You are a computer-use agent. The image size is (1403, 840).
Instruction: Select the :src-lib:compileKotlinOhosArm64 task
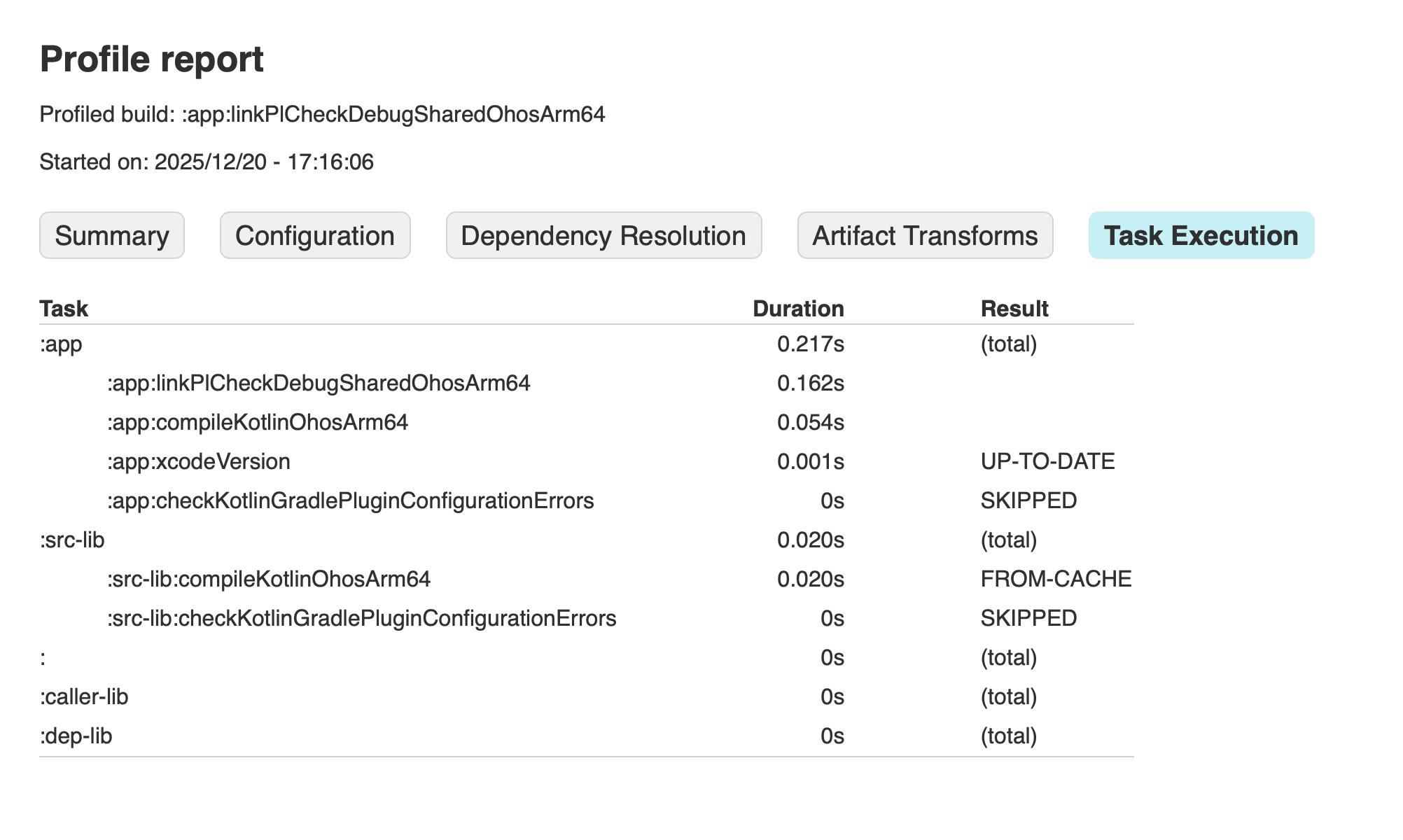(x=269, y=580)
